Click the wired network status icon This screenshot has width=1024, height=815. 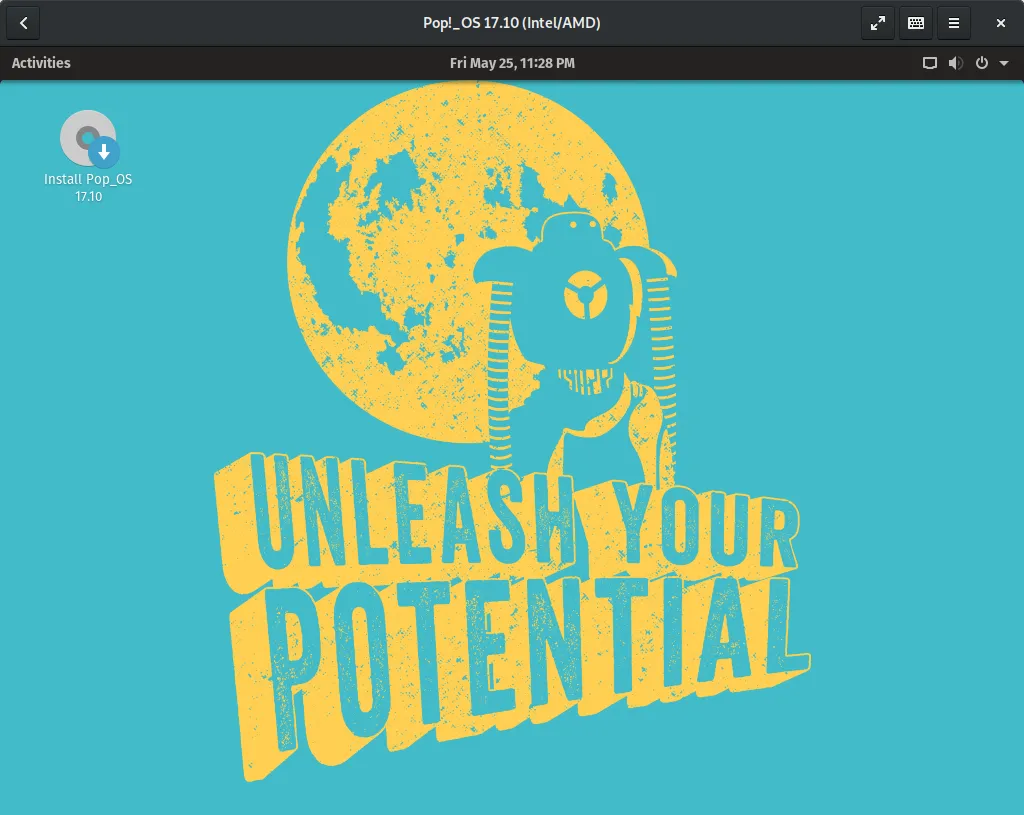tap(929, 63)
